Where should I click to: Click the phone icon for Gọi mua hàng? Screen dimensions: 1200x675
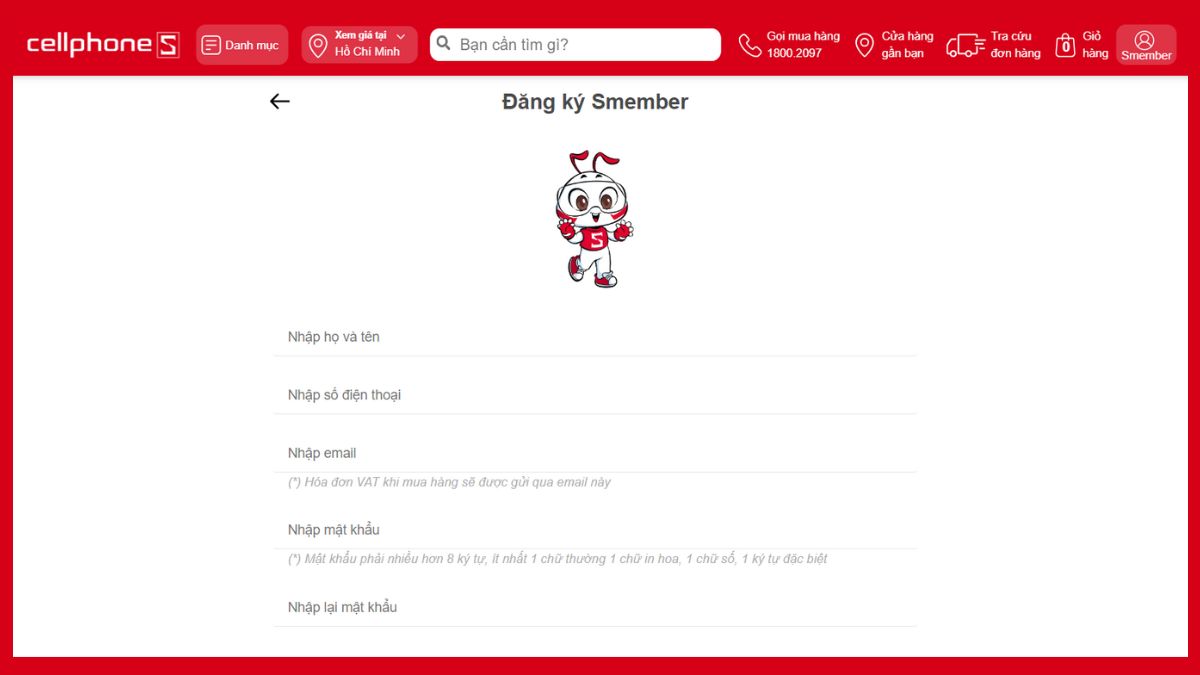[x=749, y=45]
